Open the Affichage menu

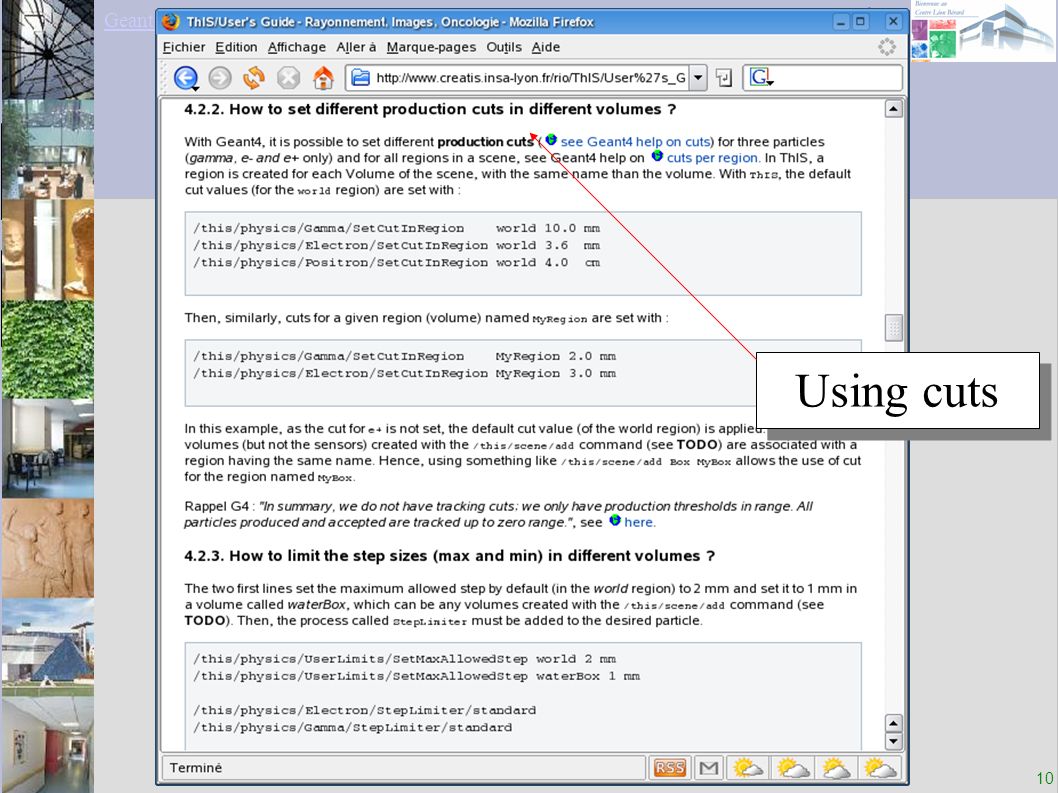point(297,47)
